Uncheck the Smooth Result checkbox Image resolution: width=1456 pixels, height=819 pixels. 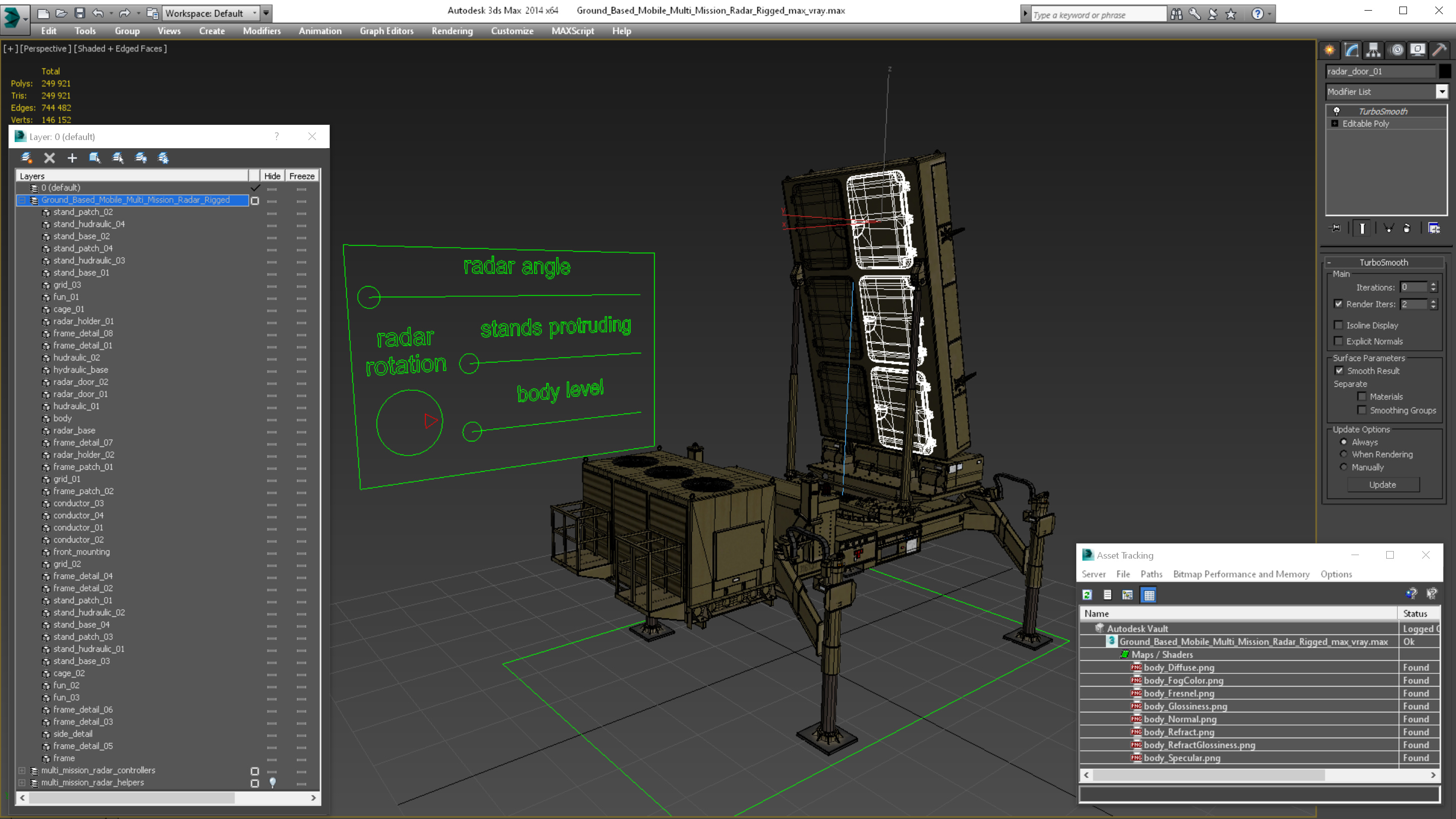1339,371
